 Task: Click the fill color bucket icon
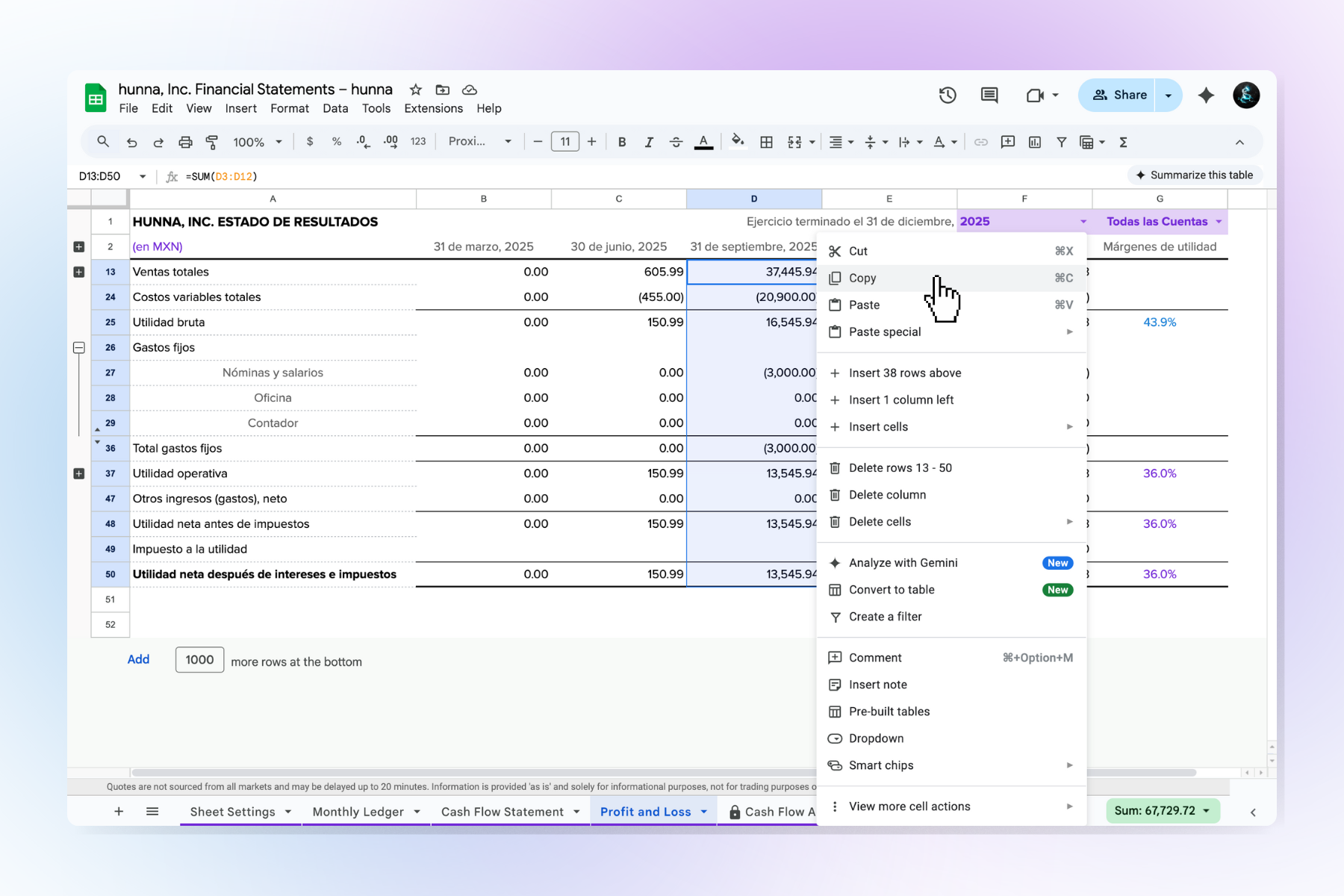coord(737,141)
